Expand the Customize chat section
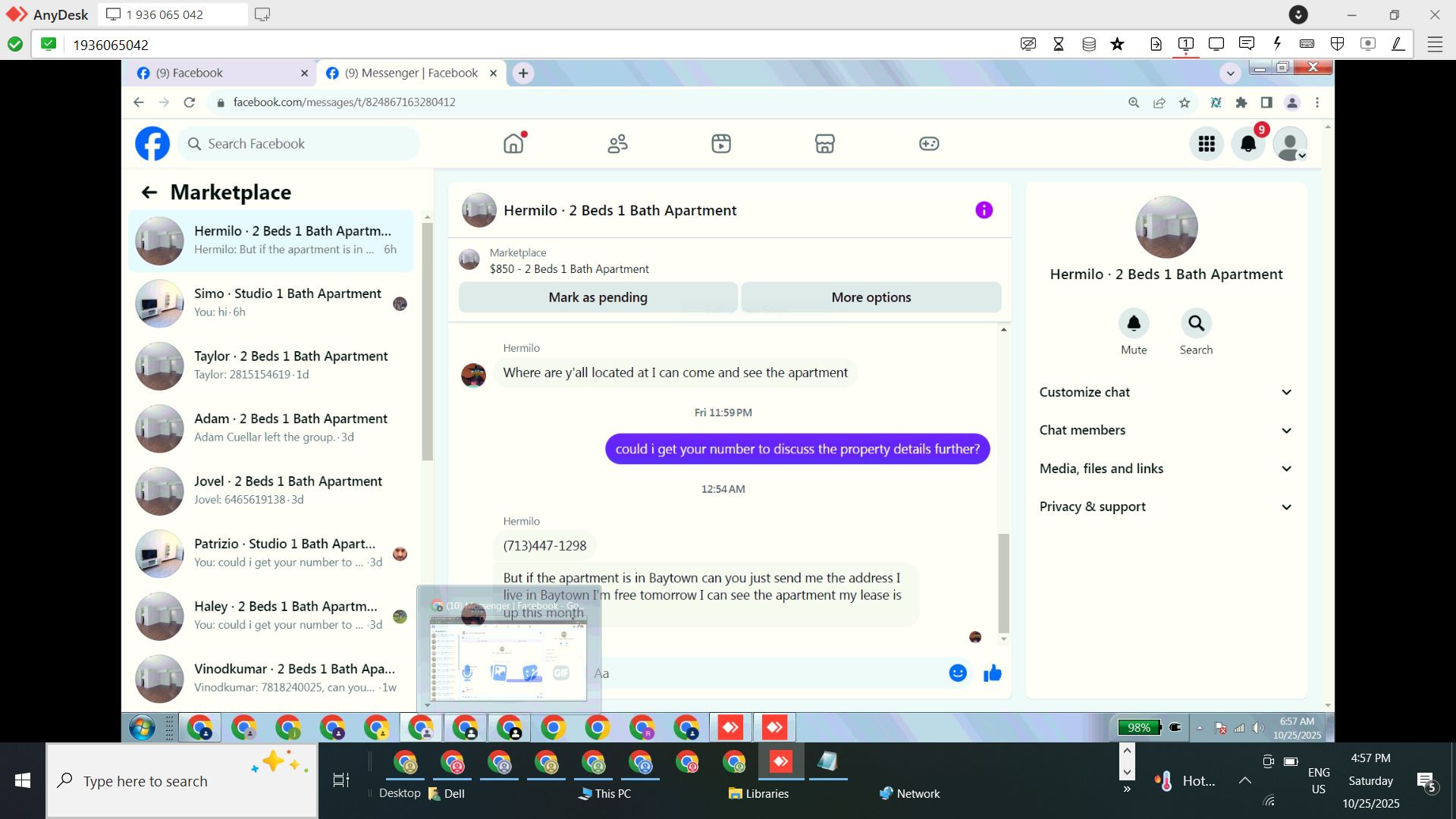Image resolution: width=1456 pixels, height=819 pixels. (x=1166, y=392)
